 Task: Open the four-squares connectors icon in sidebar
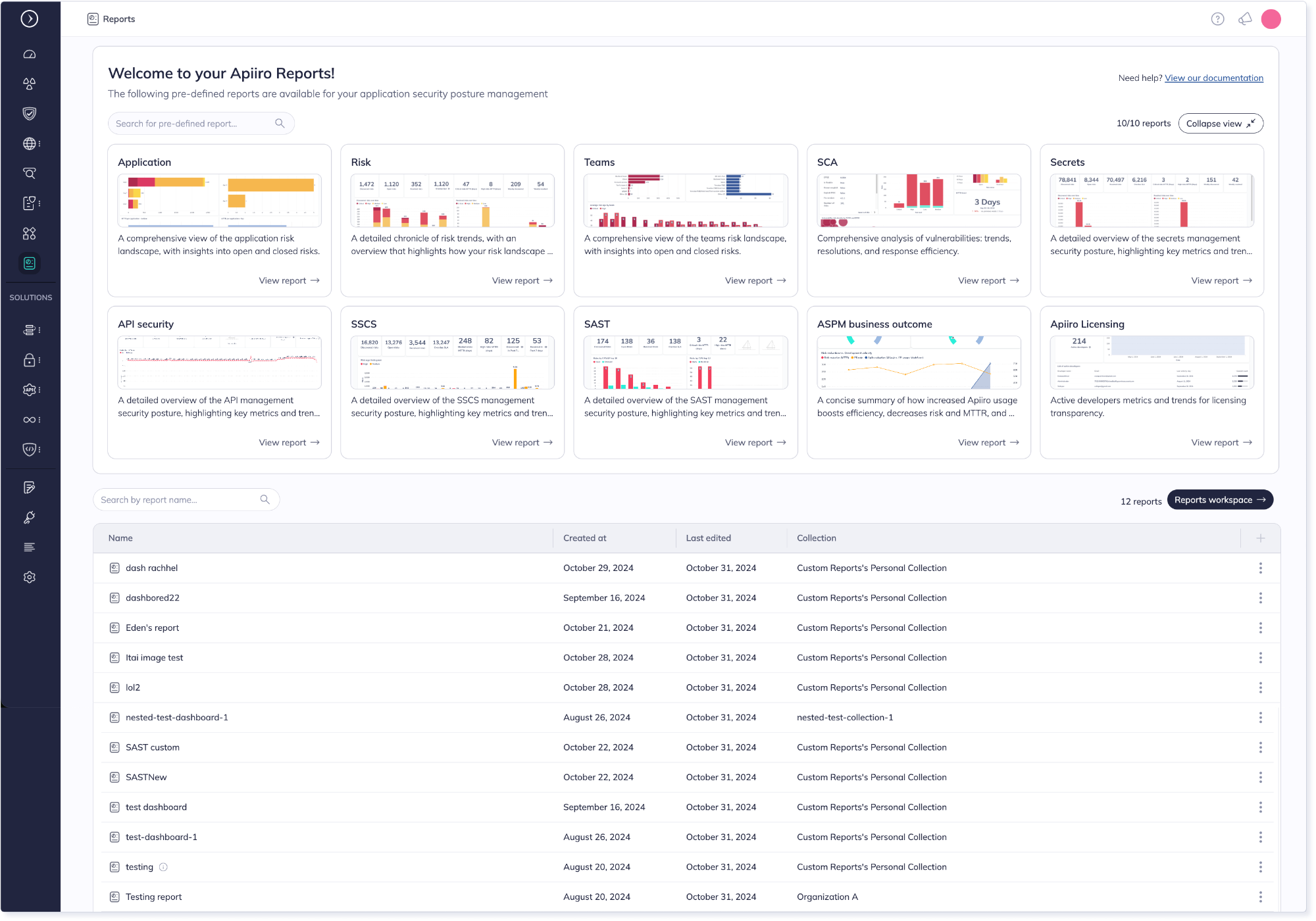30,234
